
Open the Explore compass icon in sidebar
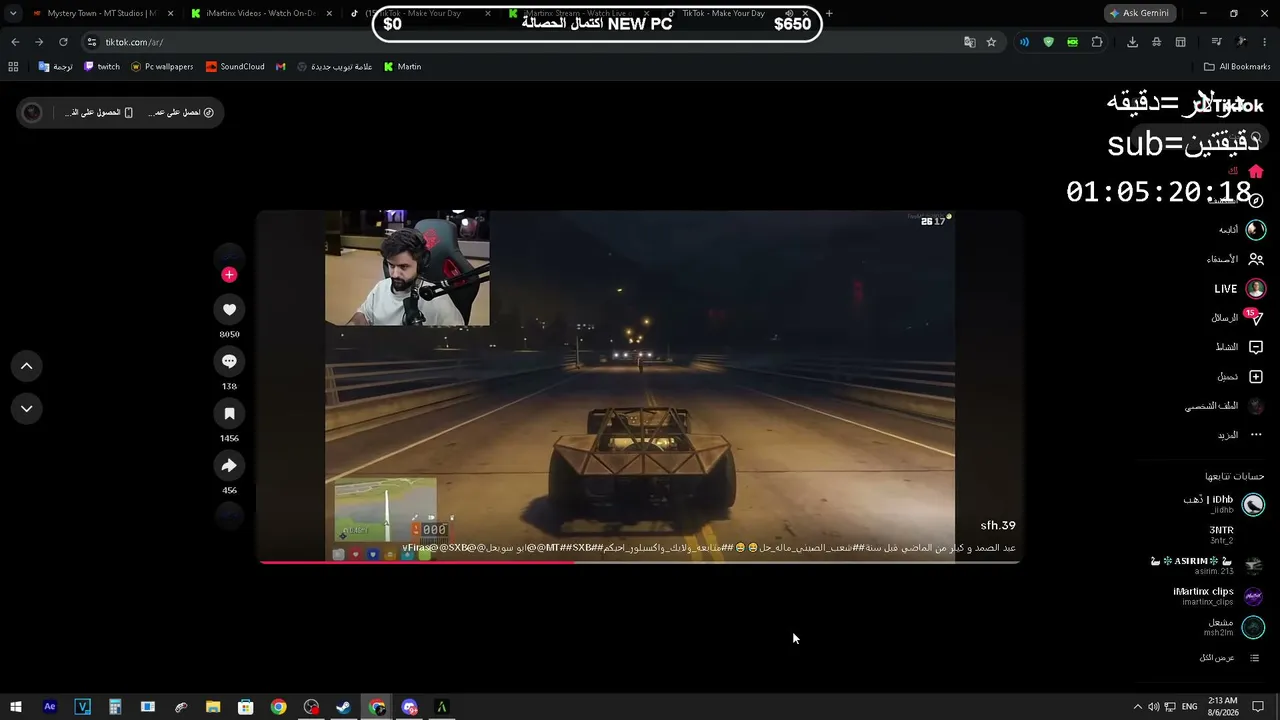(1256, 200)
